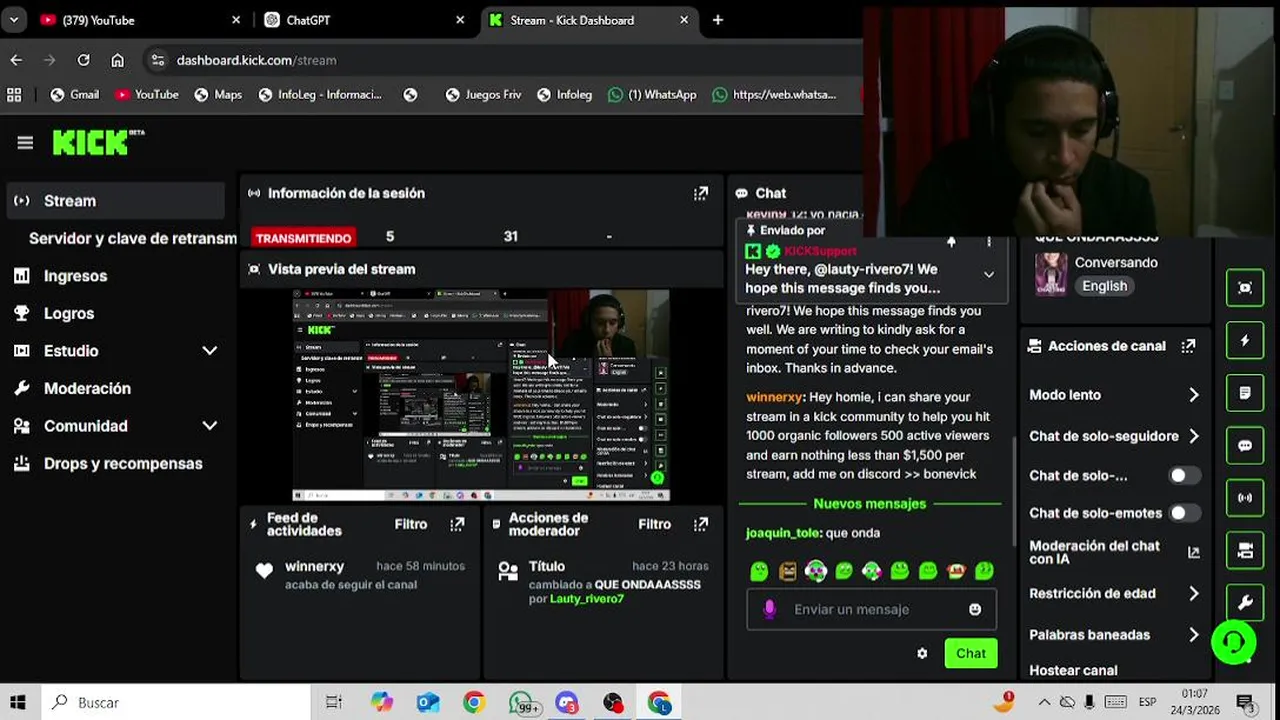
Task: Open Moderación del chat con IA external link
Action: pos(1193,552)
